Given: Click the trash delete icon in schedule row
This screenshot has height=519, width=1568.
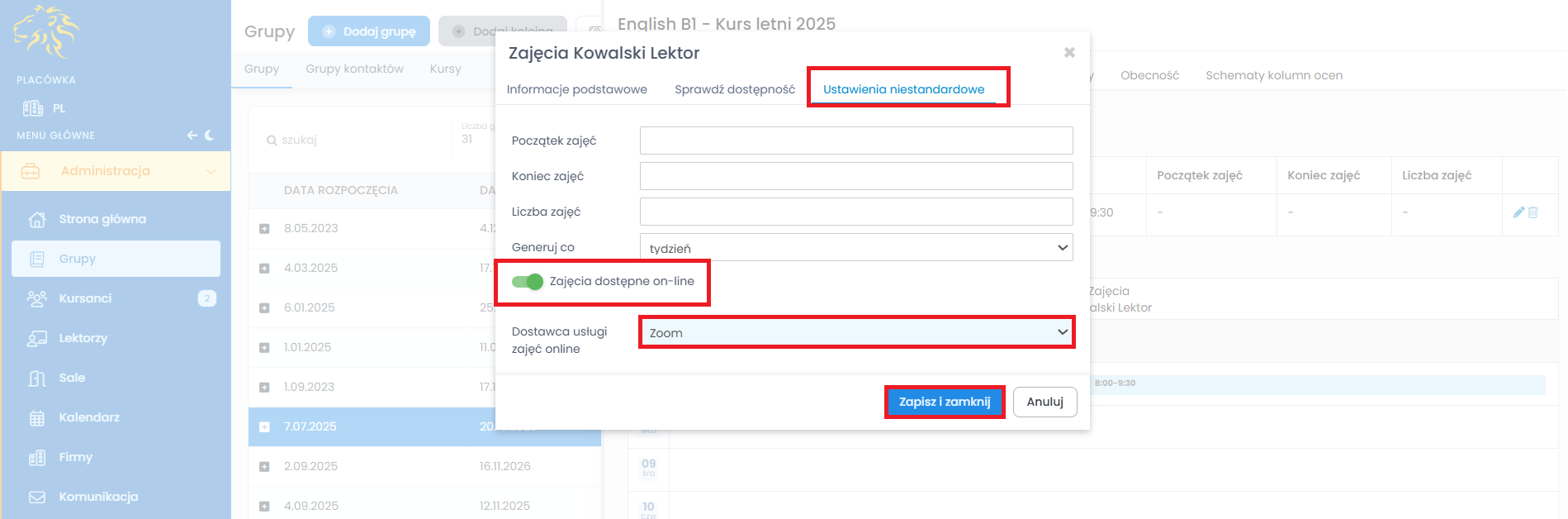Looking at the screenshot, I should [x=1532, y=212].
